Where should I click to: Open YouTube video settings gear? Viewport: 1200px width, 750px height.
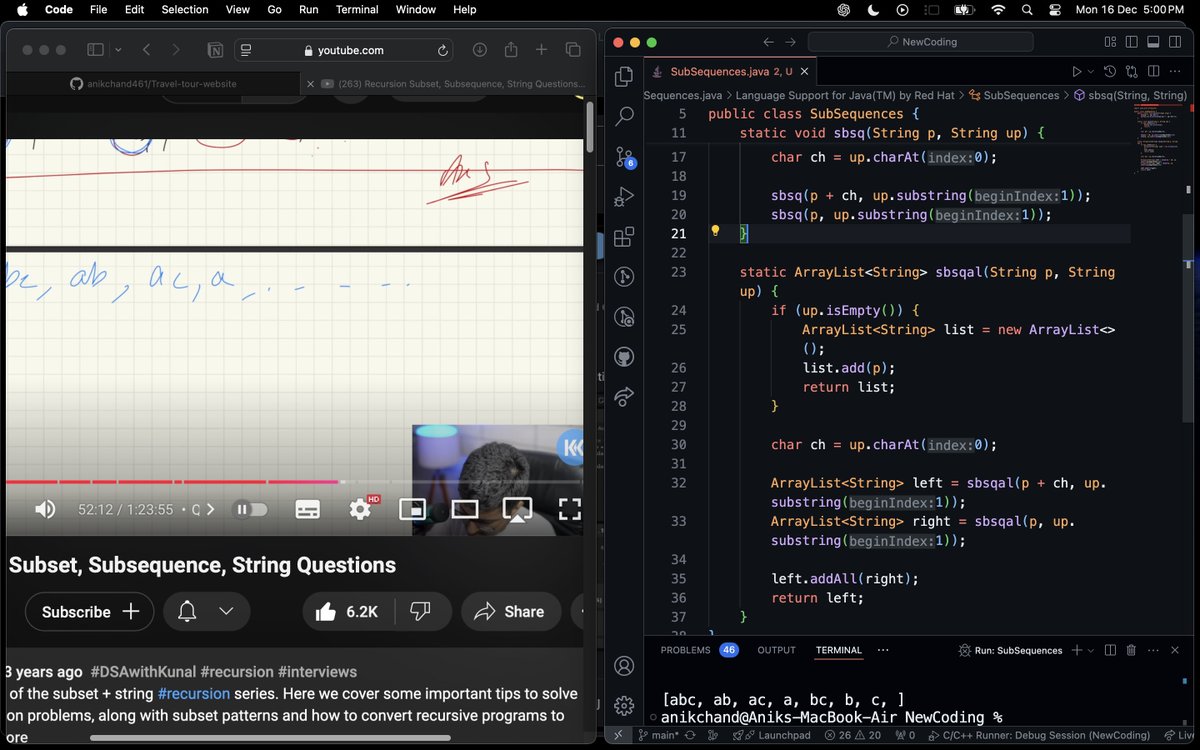point(360,509)
